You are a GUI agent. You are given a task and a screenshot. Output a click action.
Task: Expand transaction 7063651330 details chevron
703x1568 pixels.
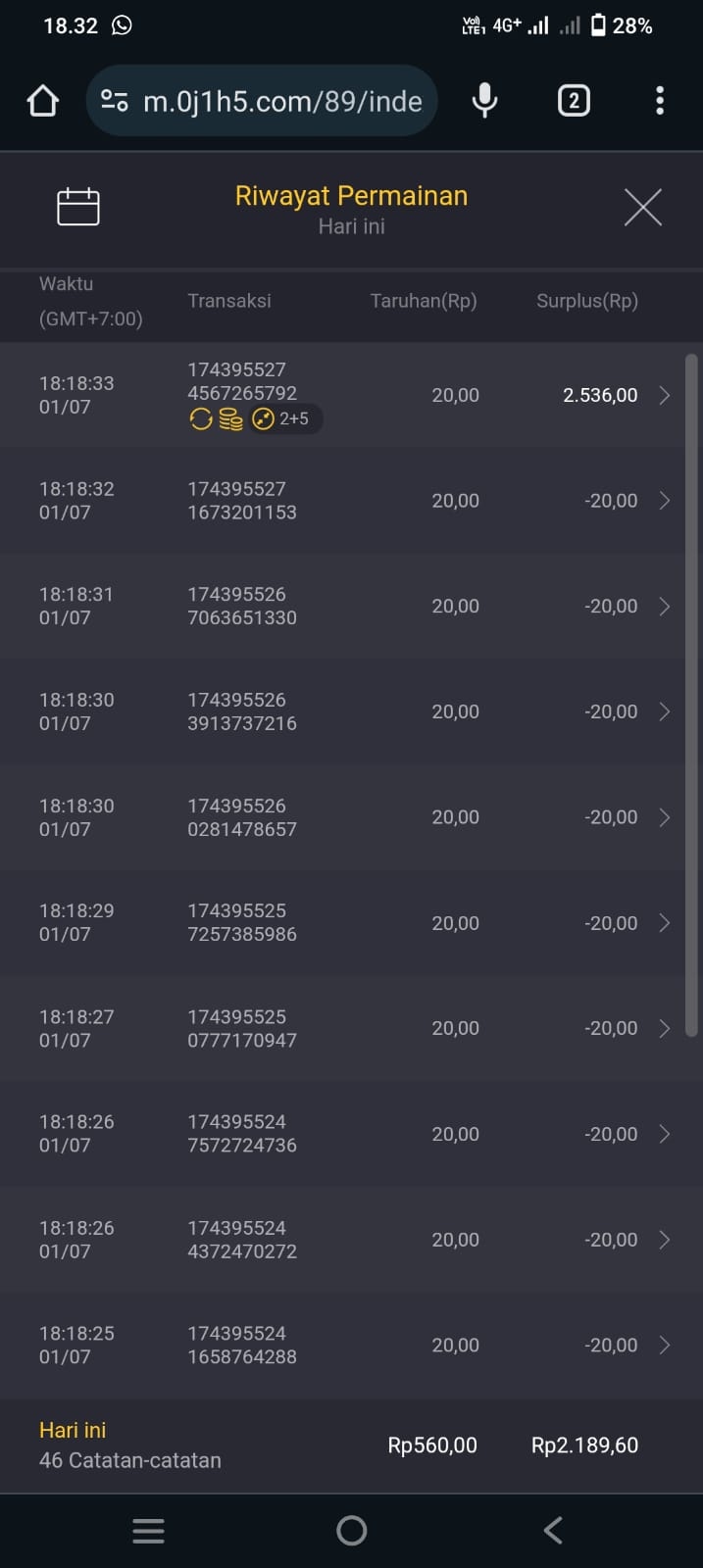tap(664, 607)
